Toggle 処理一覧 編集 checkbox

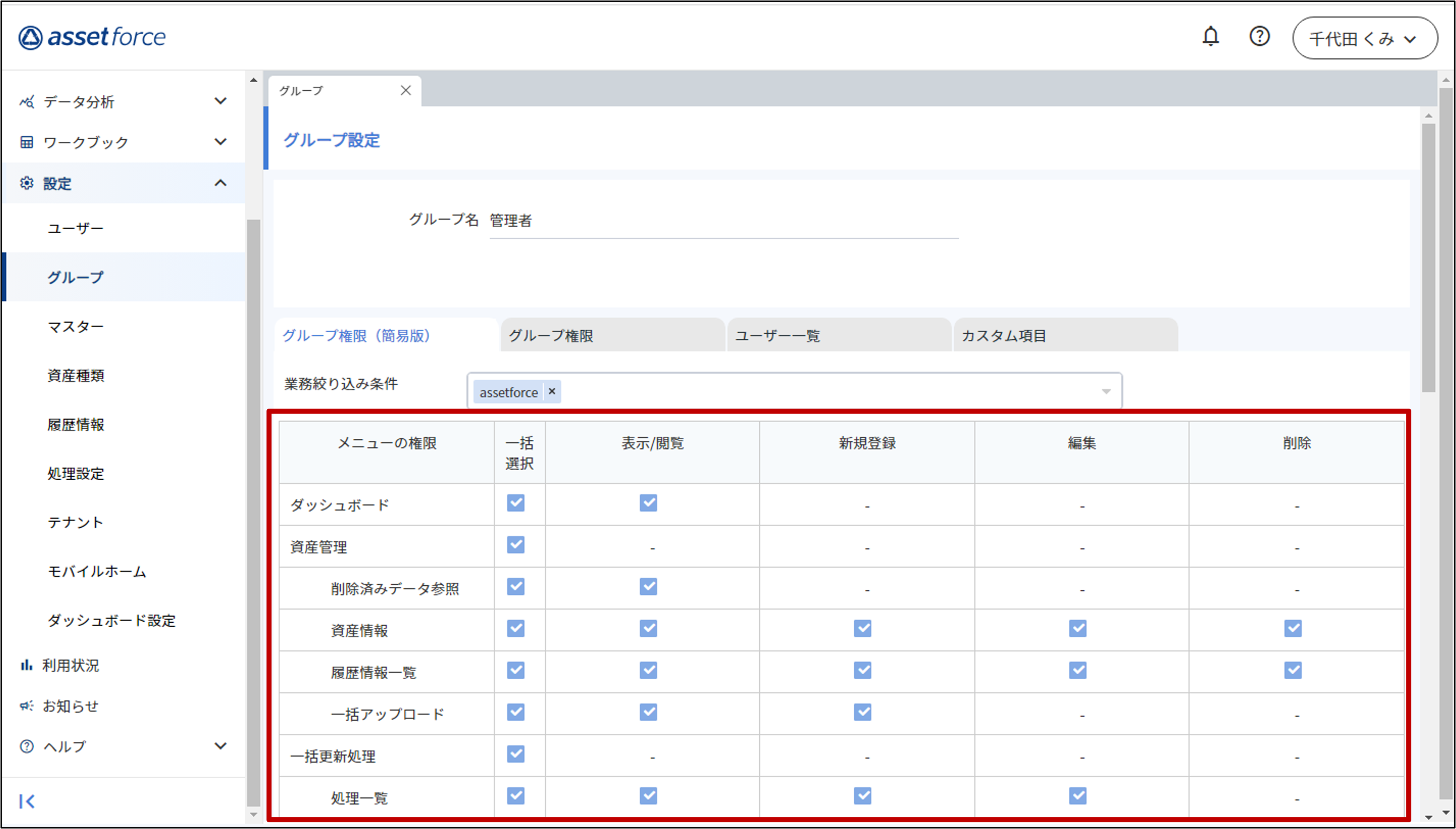tap(1078, 796)
